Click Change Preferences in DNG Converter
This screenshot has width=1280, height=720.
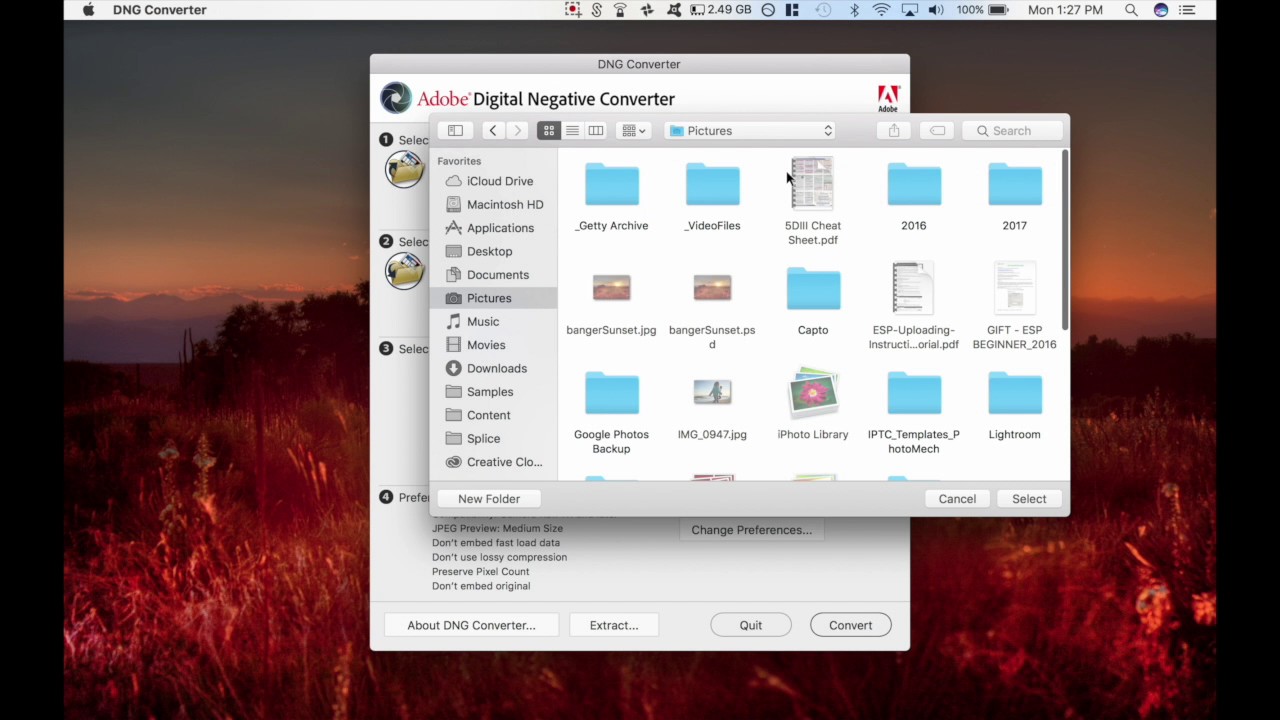click(752, 530)
